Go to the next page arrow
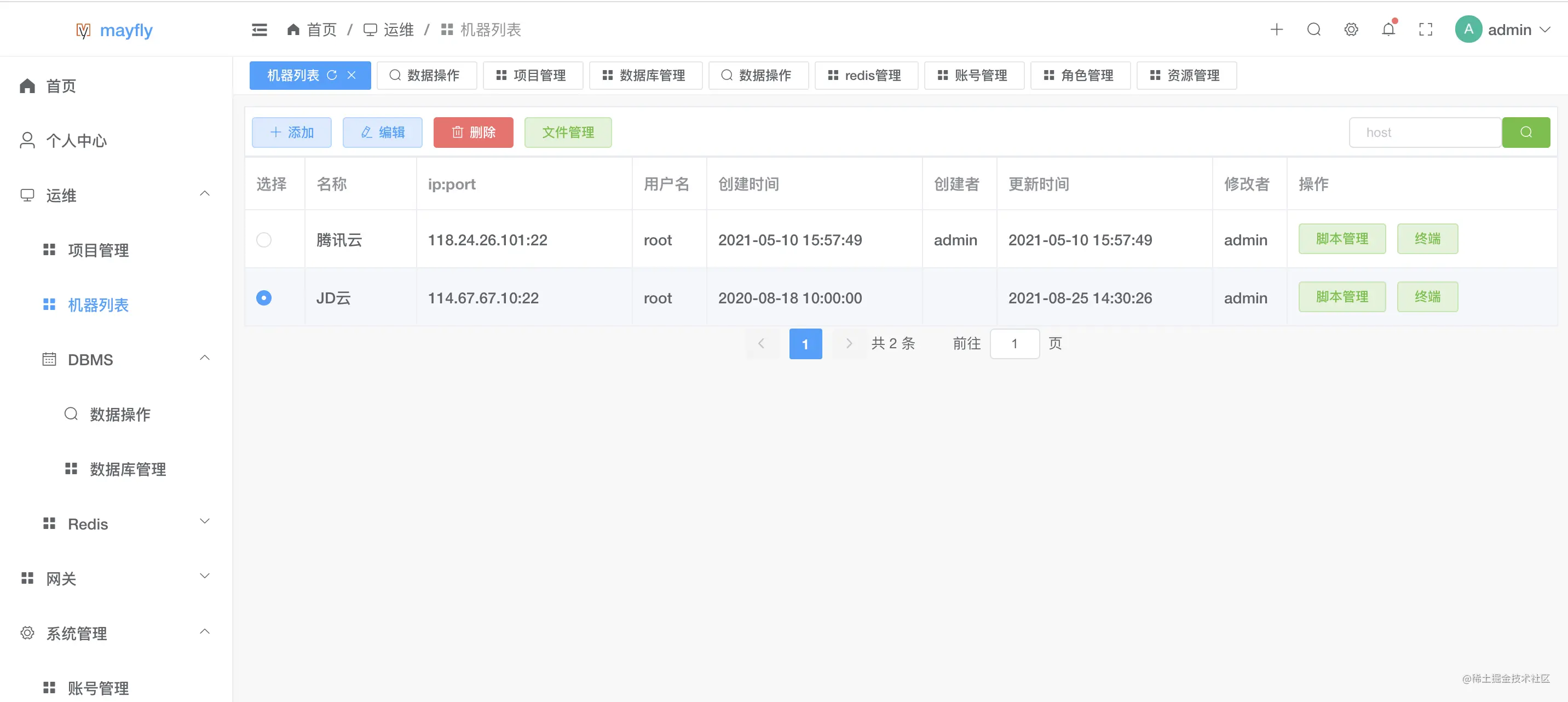The height and width of the screenshot is (702, 1568). (x=849, y=344)
